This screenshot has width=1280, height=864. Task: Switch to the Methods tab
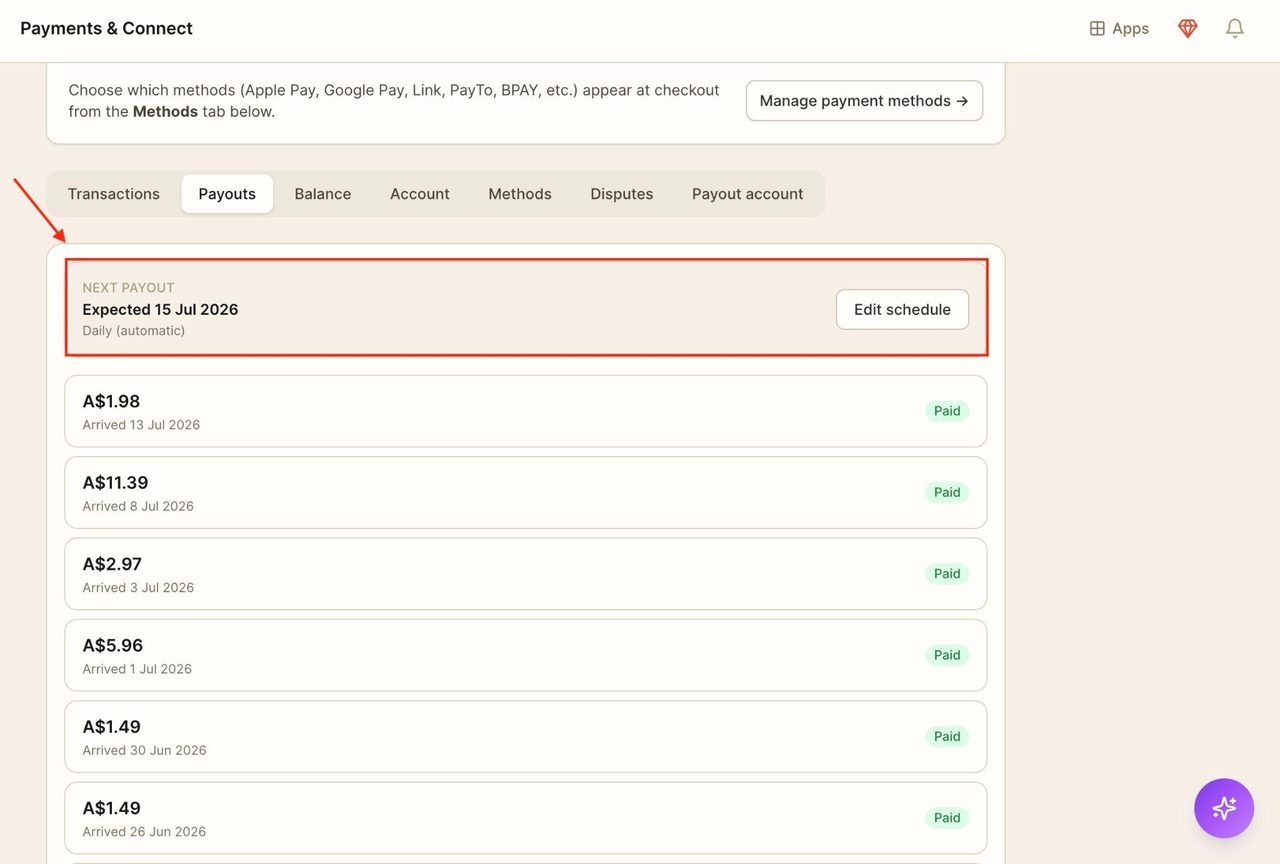(x=520, y=194)
